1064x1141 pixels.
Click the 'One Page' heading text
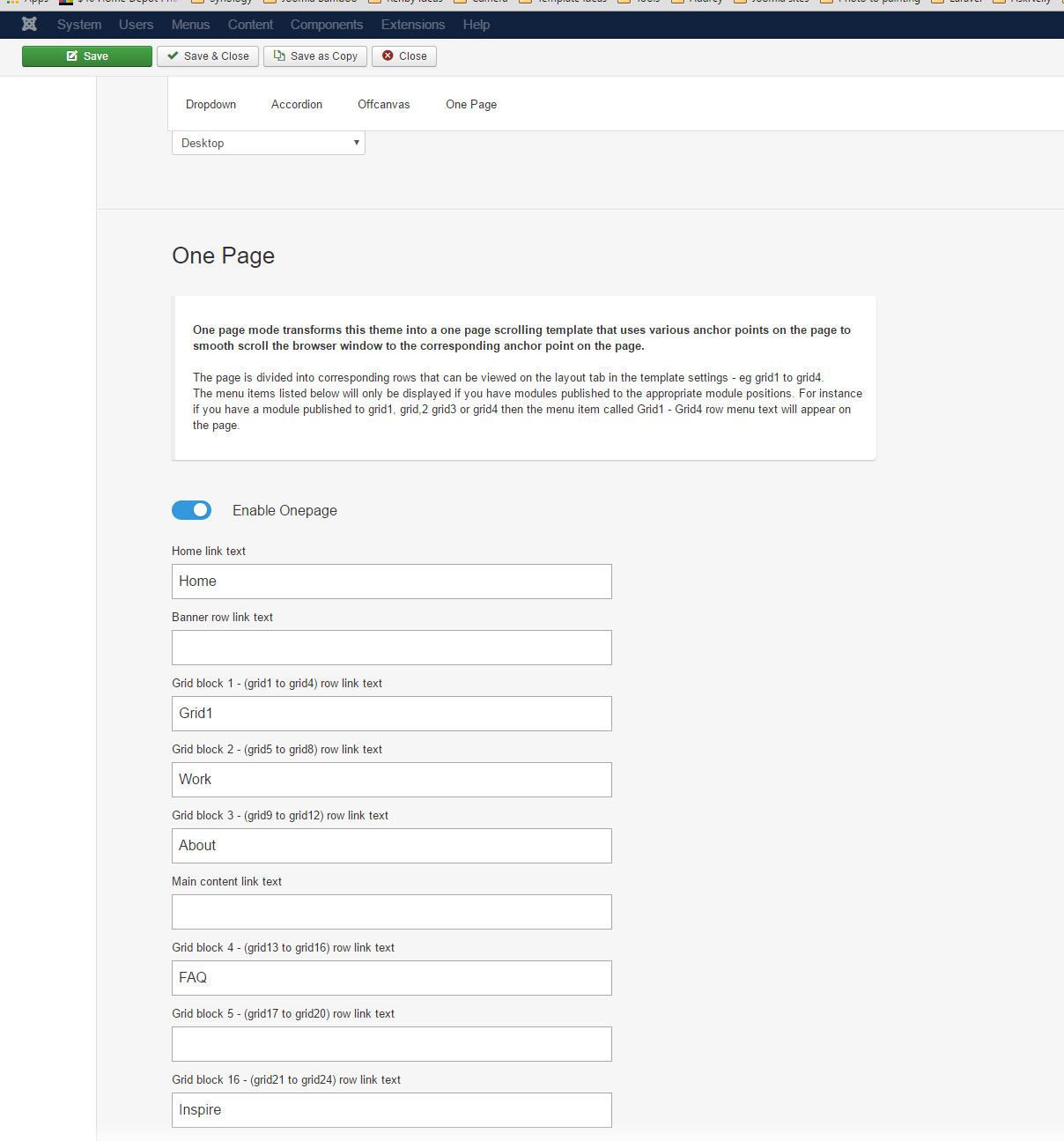tap(224, 256)
